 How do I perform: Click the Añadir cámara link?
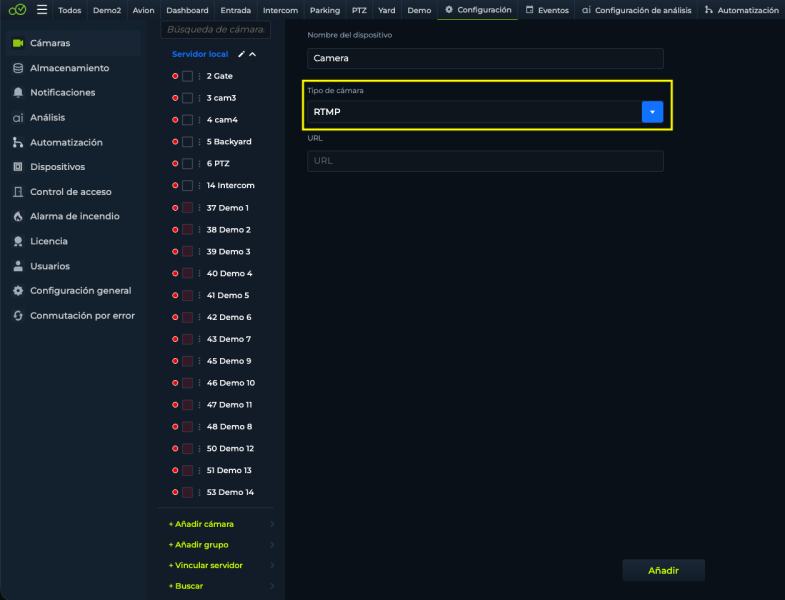(201, 524)
